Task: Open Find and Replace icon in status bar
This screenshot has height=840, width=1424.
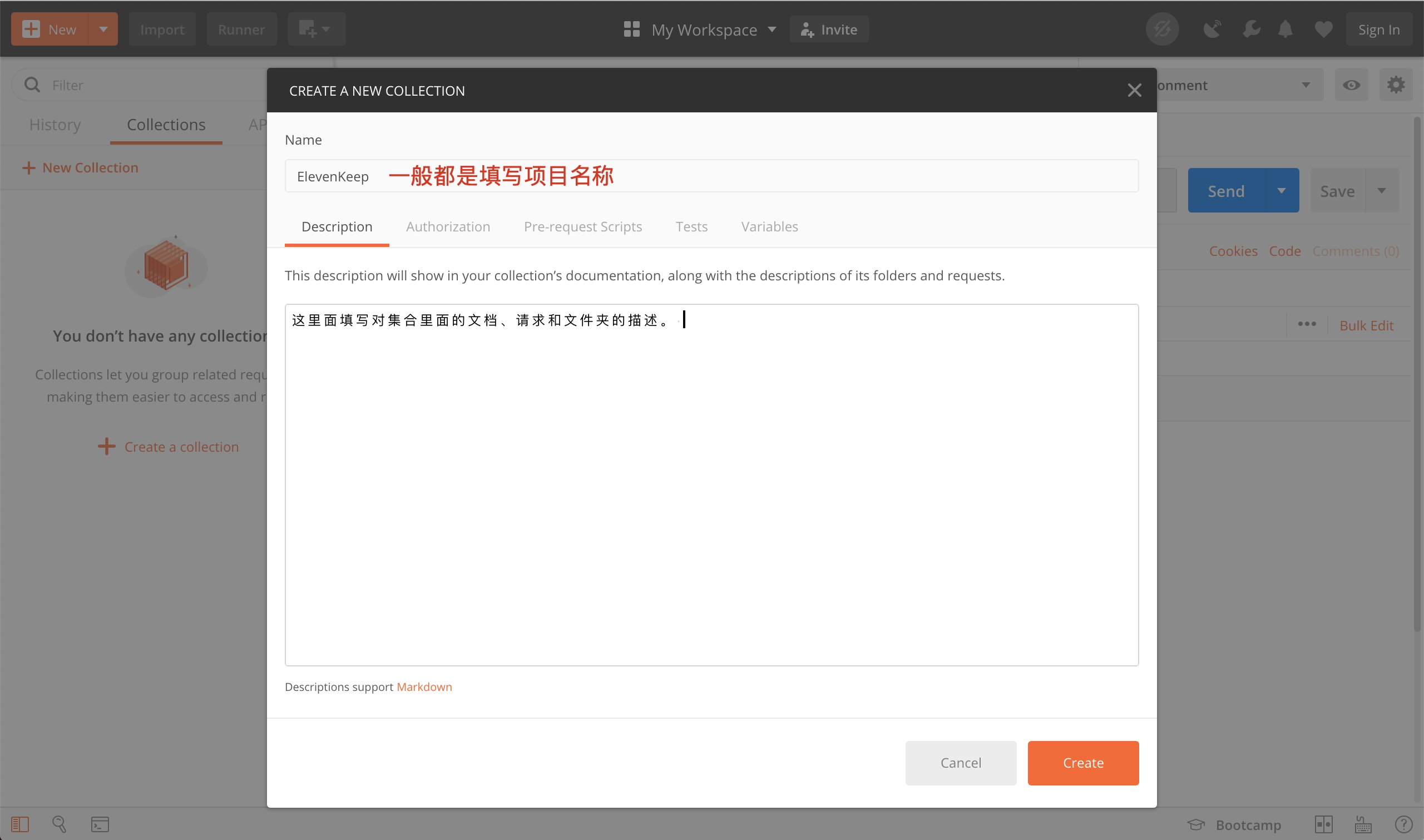Action: tap(60, 824)
